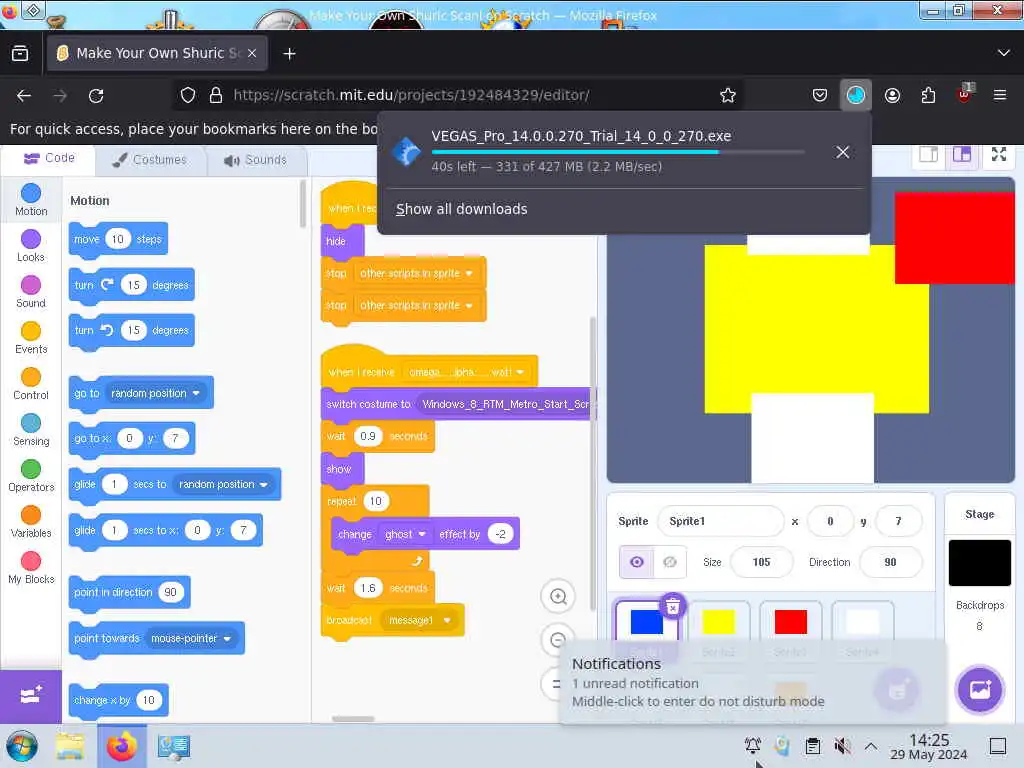
Task: Select the Looks blocks category
Action: point(31,246)
